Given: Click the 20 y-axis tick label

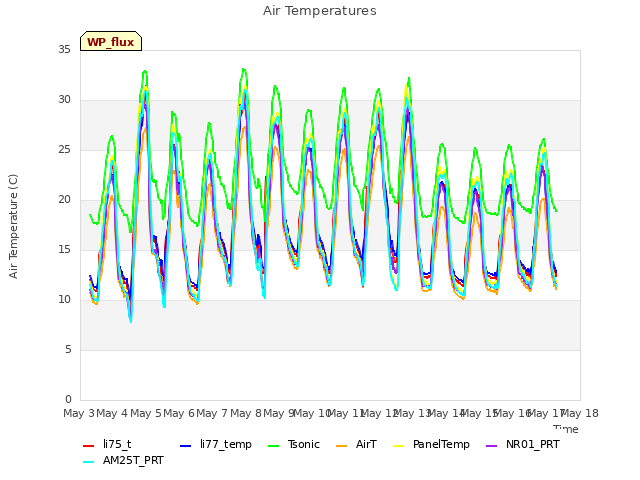Looking at the screenshot, I should click(x=64, y=200).
